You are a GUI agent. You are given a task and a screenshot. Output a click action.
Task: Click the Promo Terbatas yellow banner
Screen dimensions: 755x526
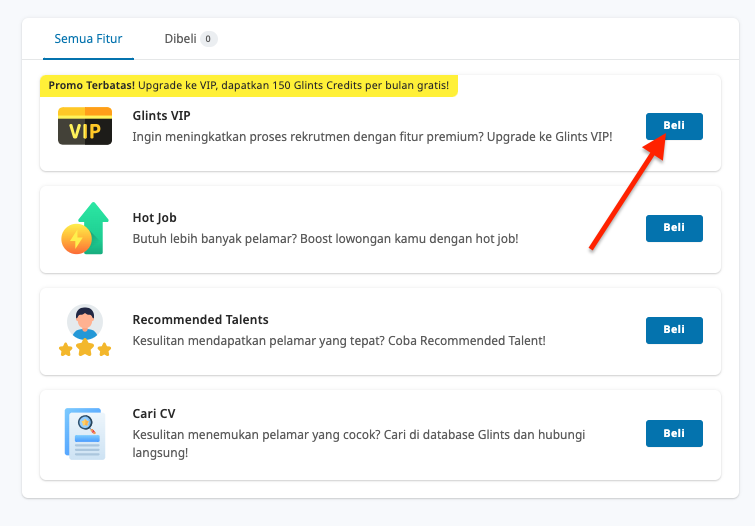click(x=248, y=86)
